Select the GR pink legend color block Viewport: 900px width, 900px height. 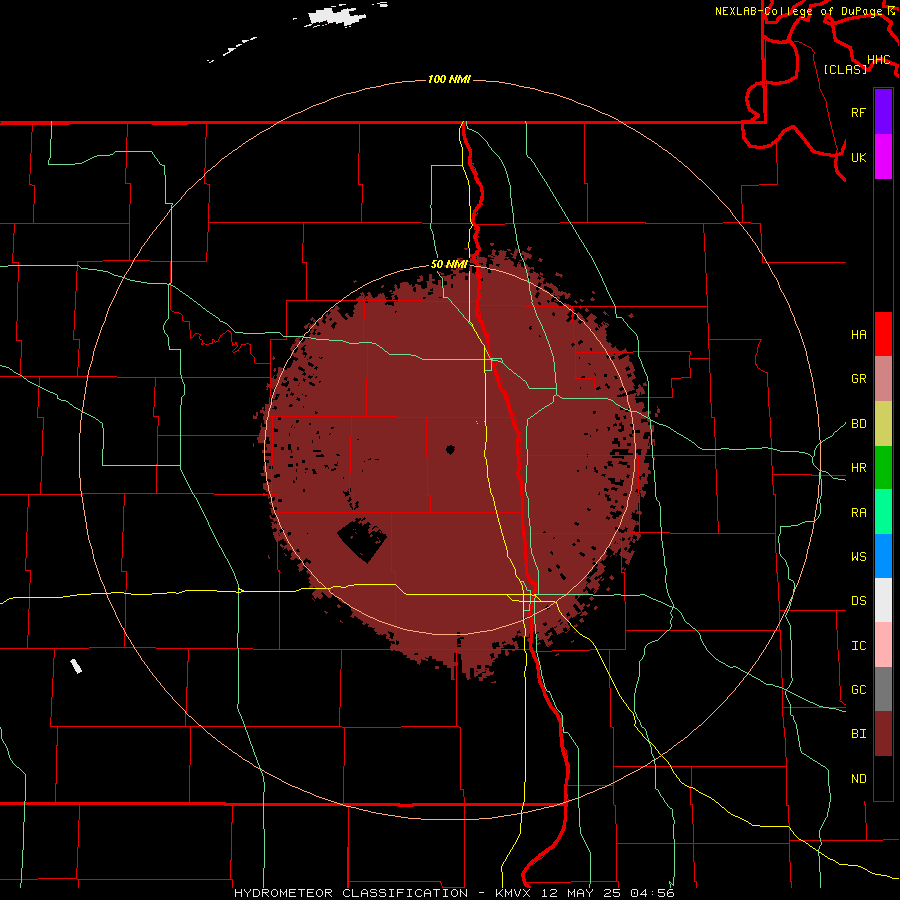coord(883,378)
